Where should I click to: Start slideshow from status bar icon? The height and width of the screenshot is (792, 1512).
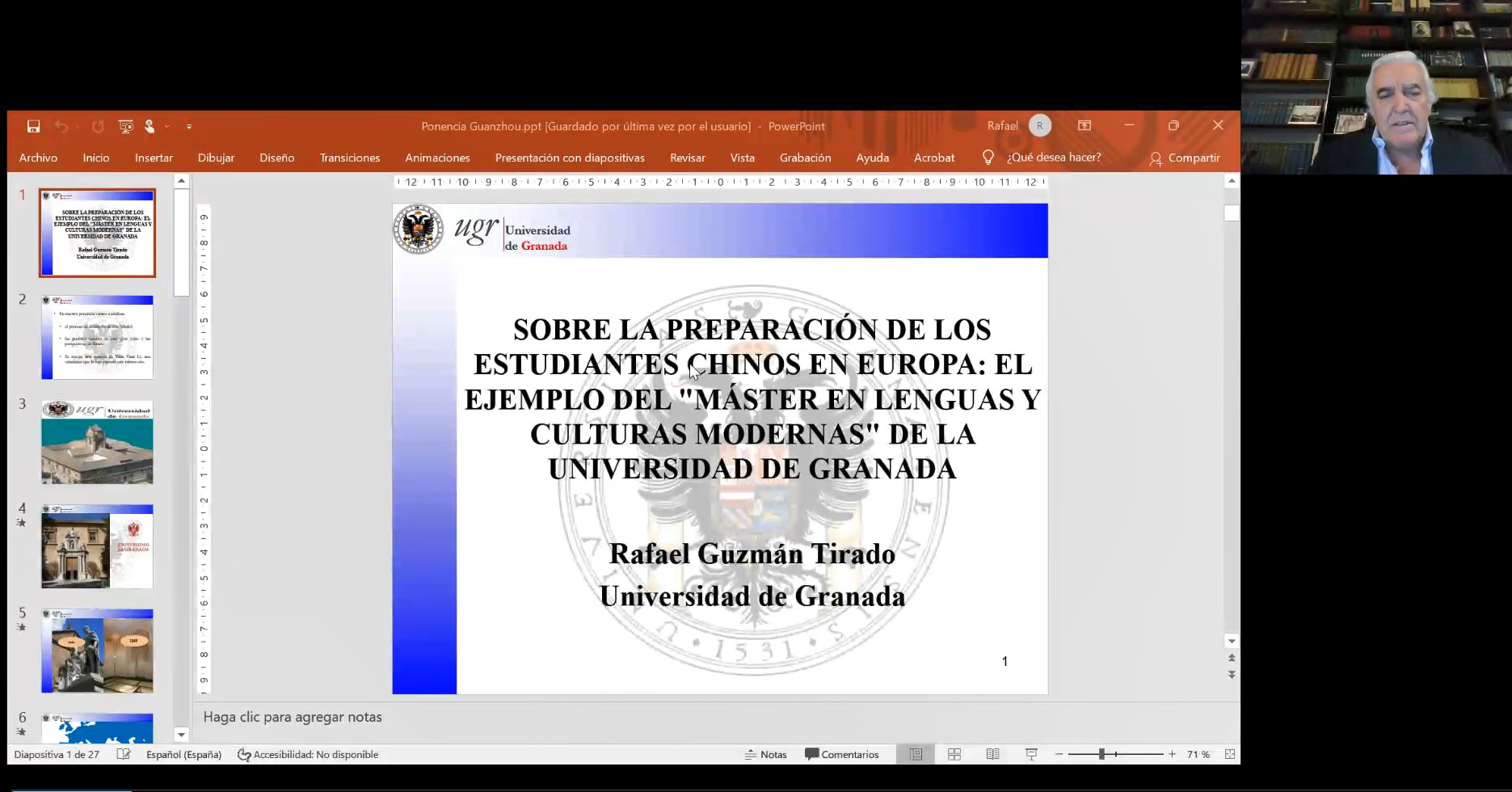(1031, 754)
